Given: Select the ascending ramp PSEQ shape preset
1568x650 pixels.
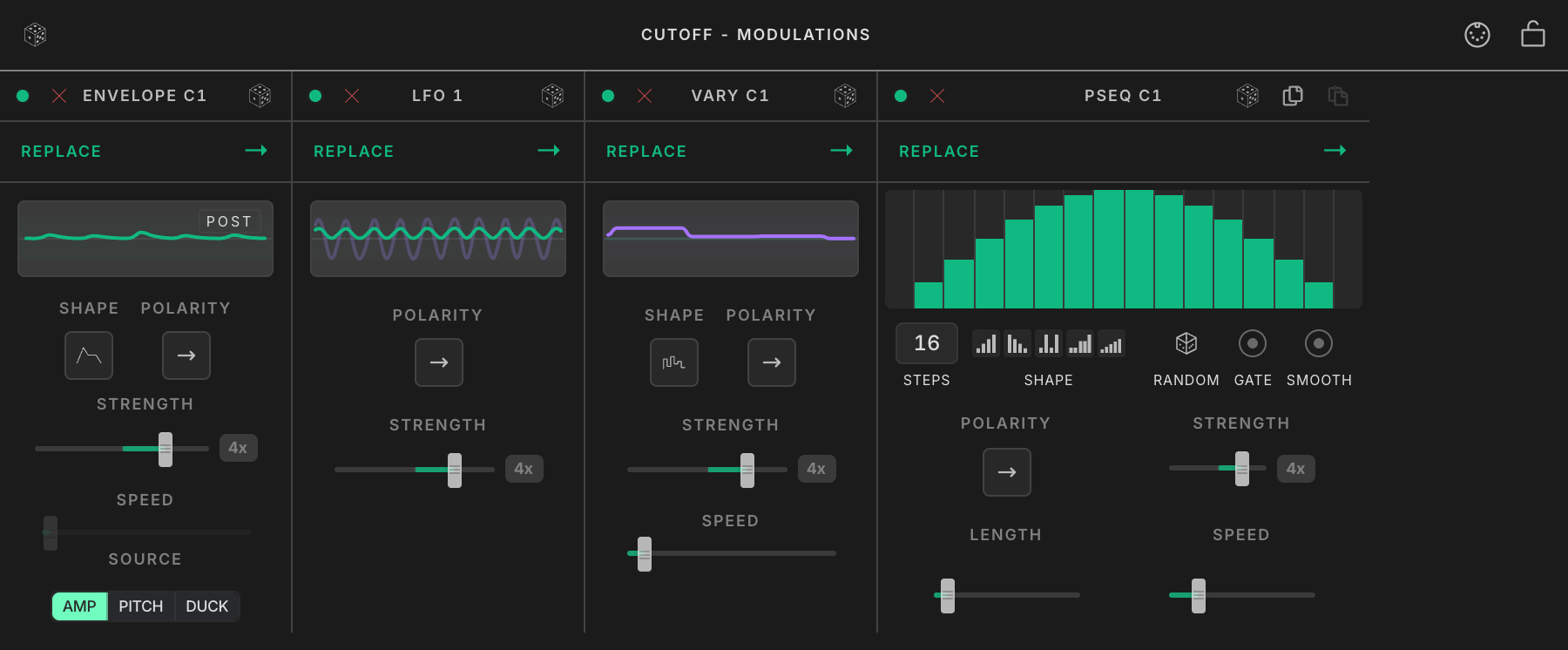Looking at the screenshot, I should 986,343.
